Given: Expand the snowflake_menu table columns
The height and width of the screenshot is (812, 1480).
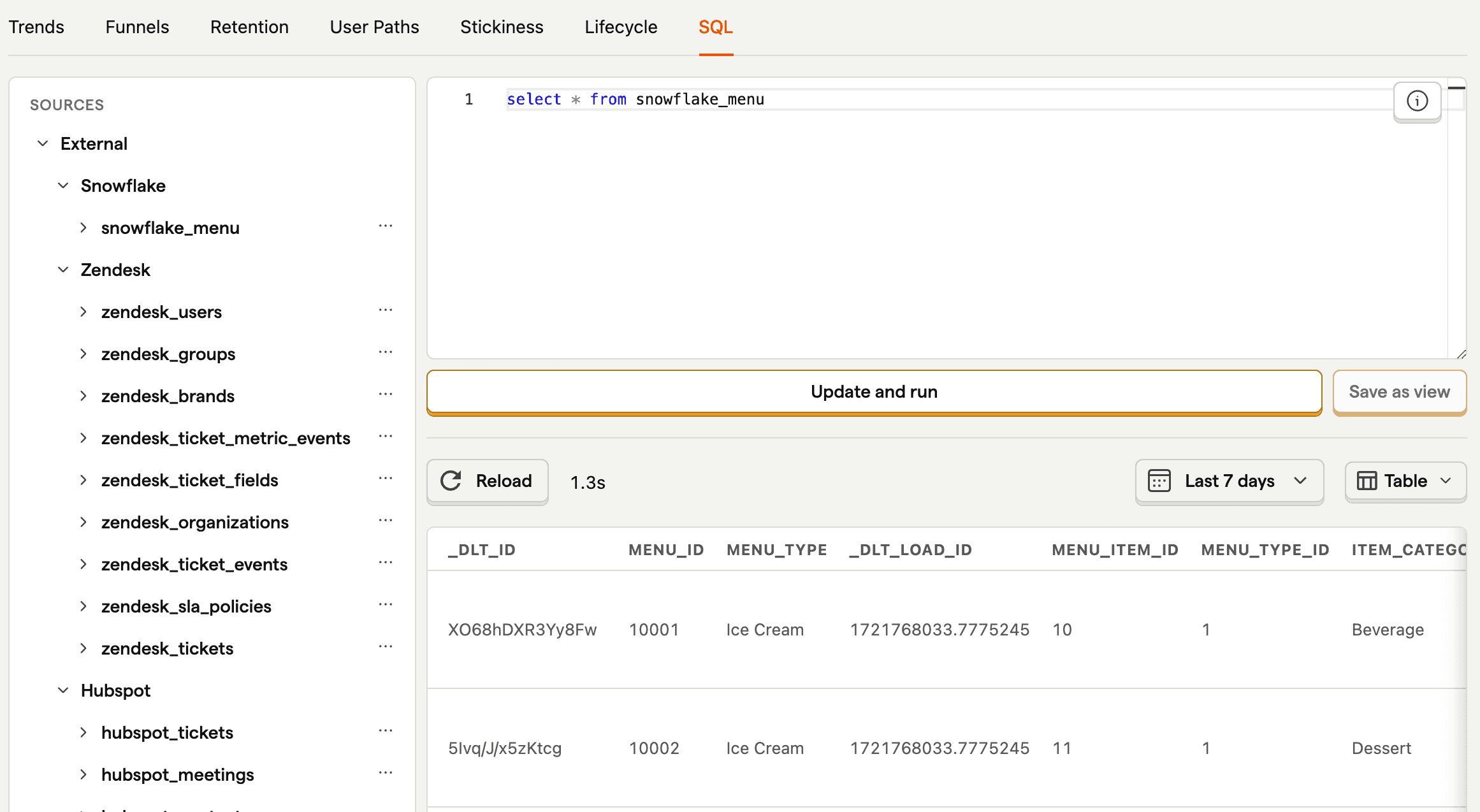Looking at the screenshot, I should pos(83,228).
